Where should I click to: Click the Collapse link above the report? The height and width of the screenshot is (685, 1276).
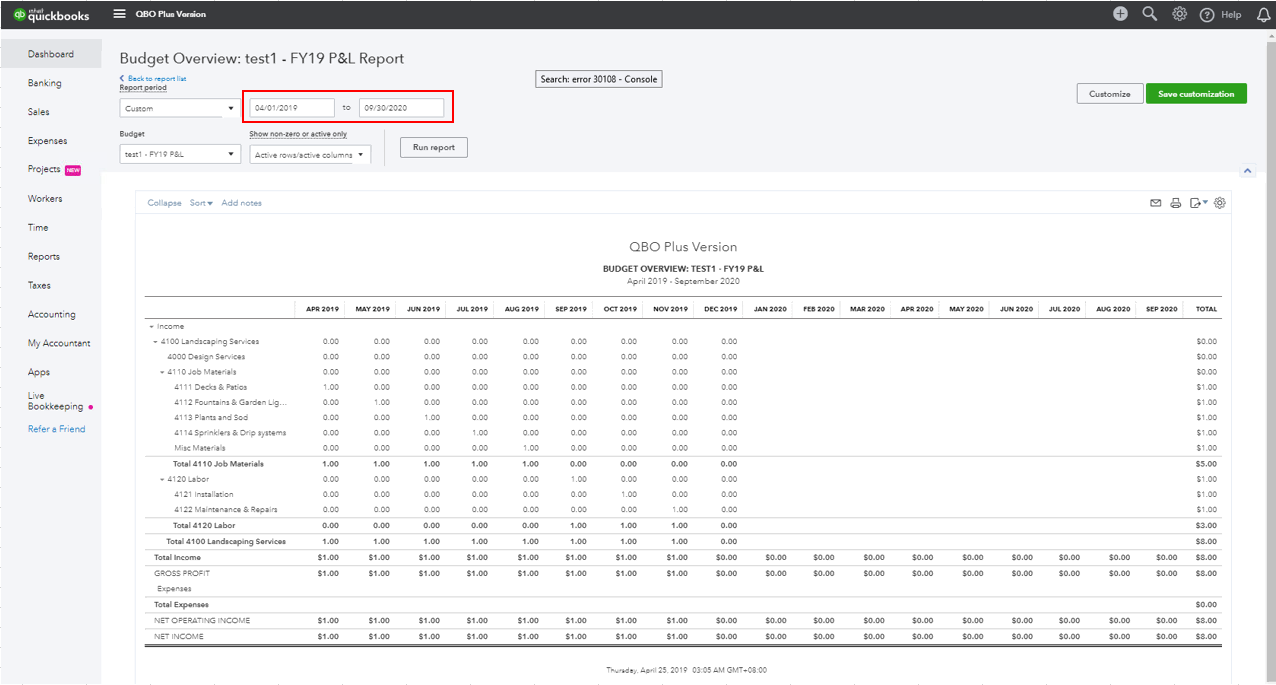pyautogui.click(x=165, y=203)
